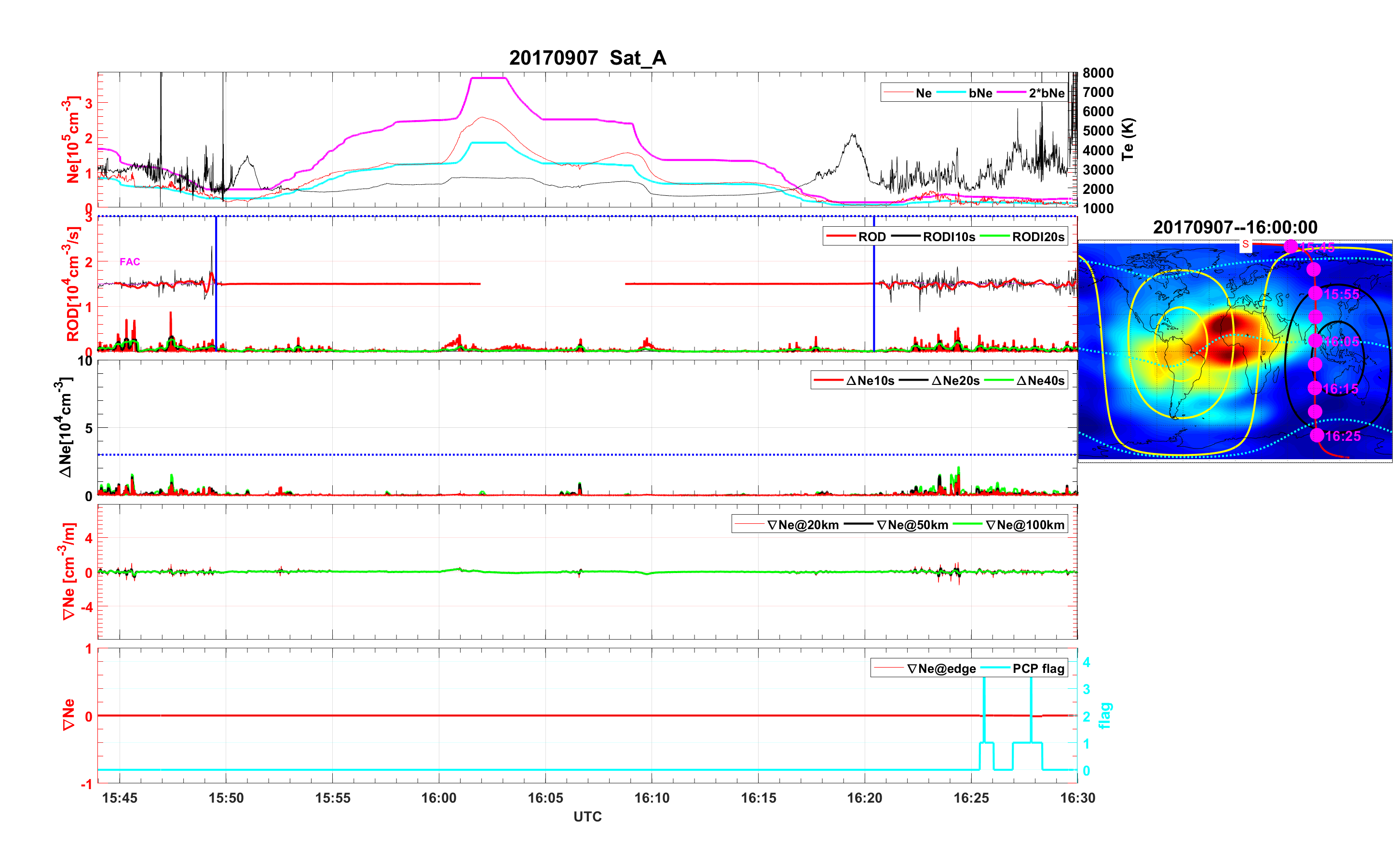Viewport: 1400px width, 847px height.
Task: Click the 16:25 magenta marker on map
Action: [x=1317, y=436]
